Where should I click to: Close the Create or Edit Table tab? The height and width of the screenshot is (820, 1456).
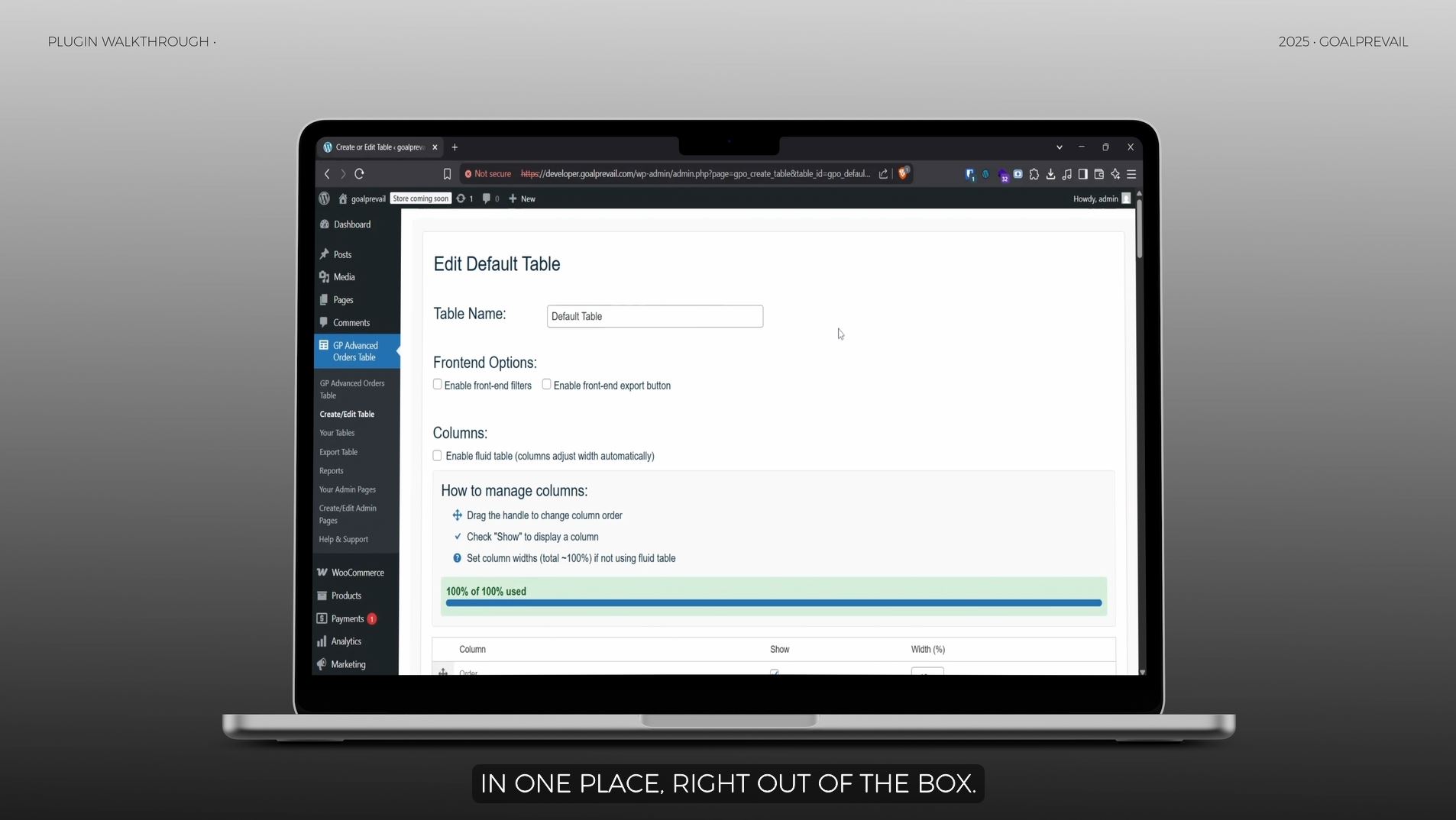click(x=435, y=147)
